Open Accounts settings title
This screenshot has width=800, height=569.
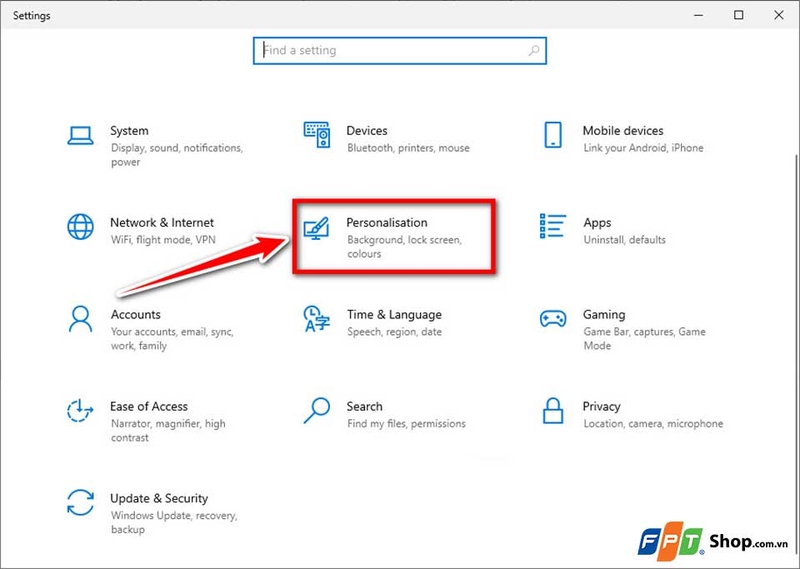point(136,314)
